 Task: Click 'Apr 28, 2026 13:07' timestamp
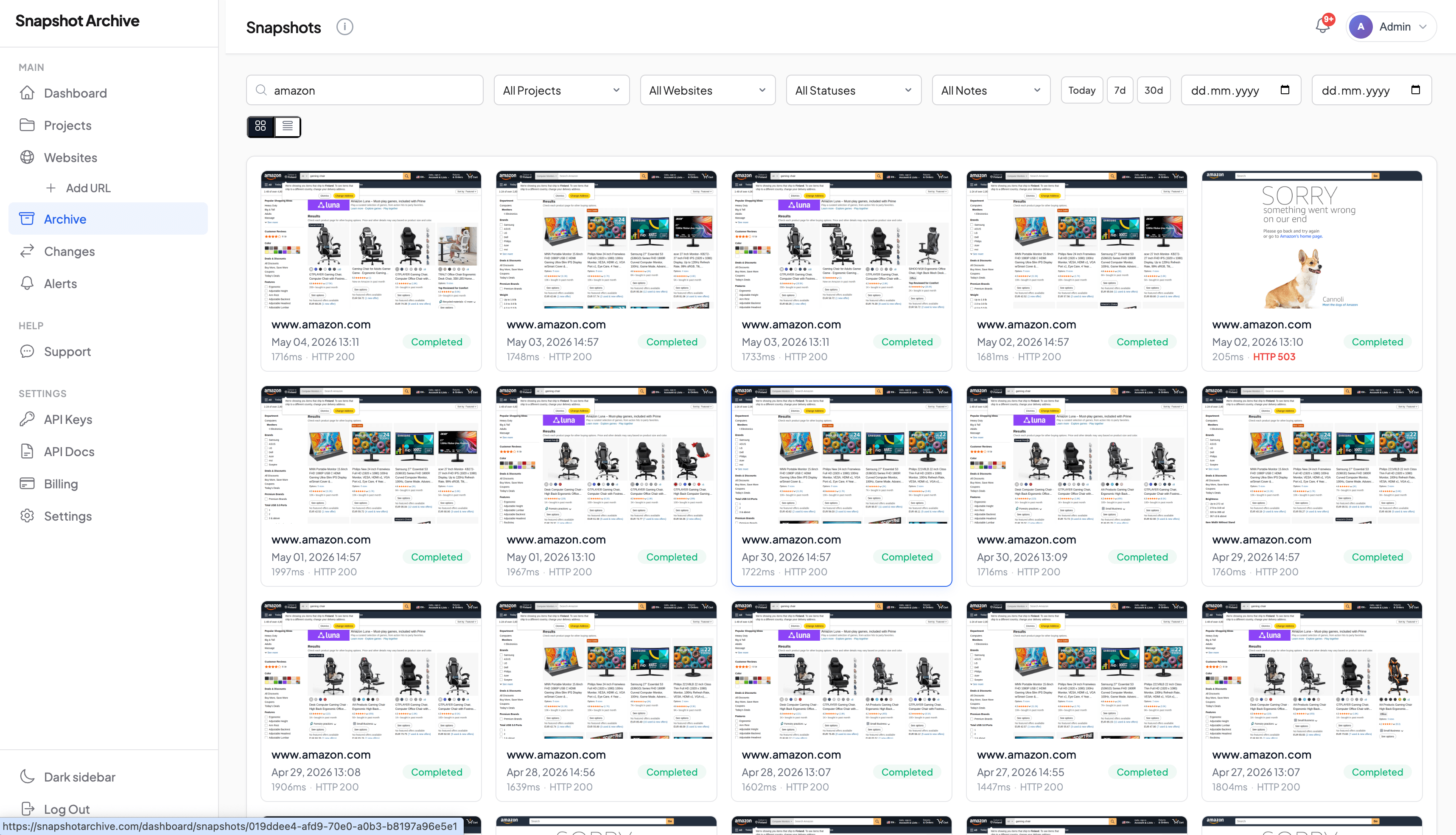(x=786, y=772)
